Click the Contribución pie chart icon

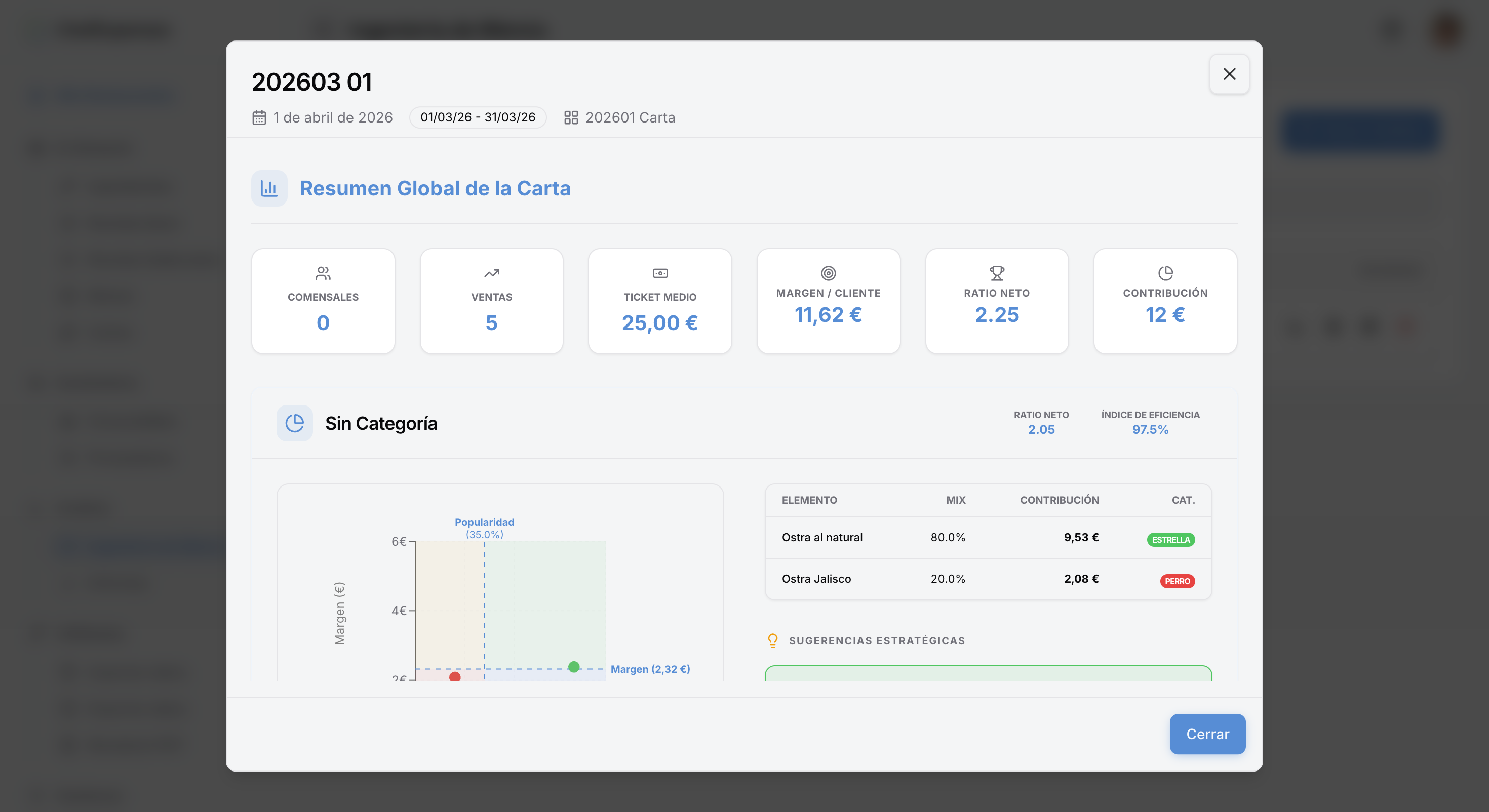(1165, 273)
